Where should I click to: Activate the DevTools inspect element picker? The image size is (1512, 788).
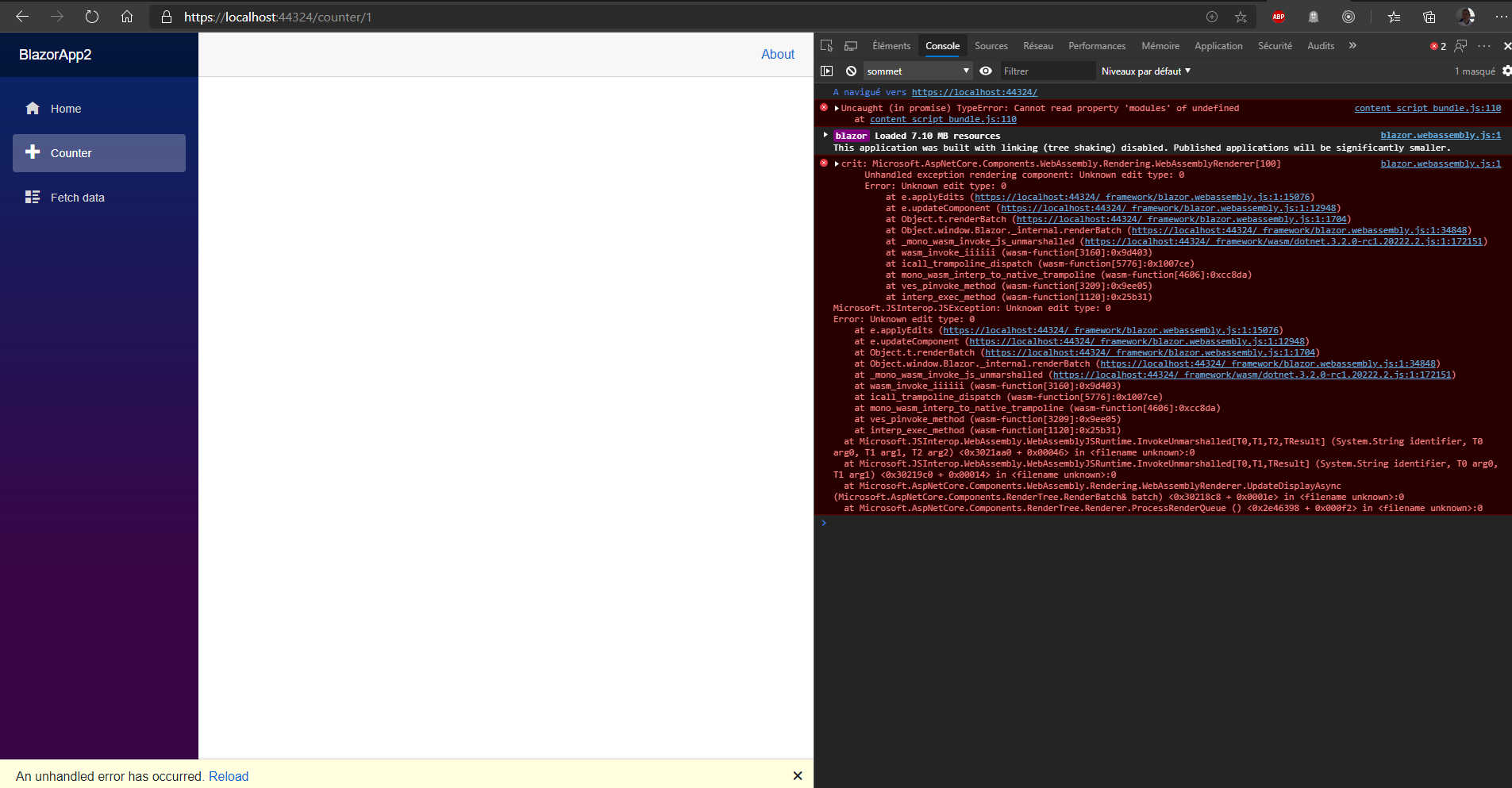827,46
